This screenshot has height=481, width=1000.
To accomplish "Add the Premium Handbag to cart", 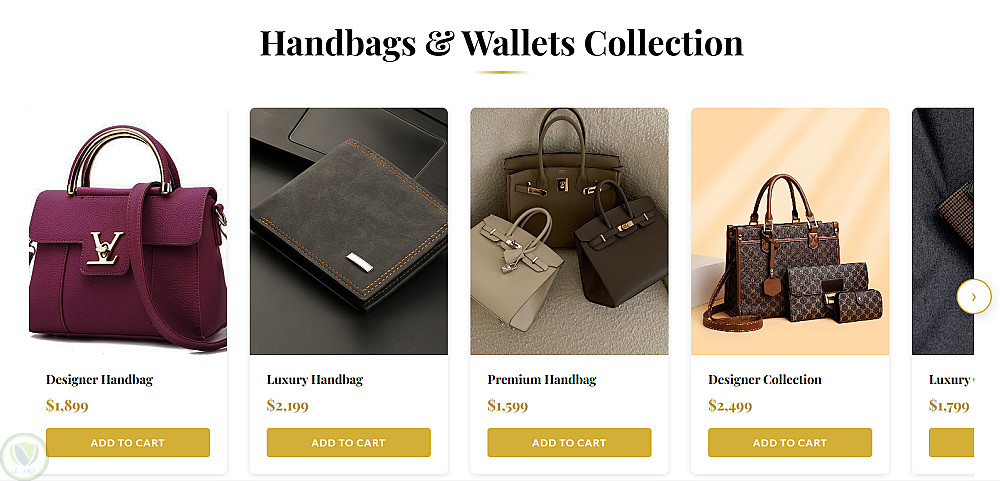I will 569,443.
